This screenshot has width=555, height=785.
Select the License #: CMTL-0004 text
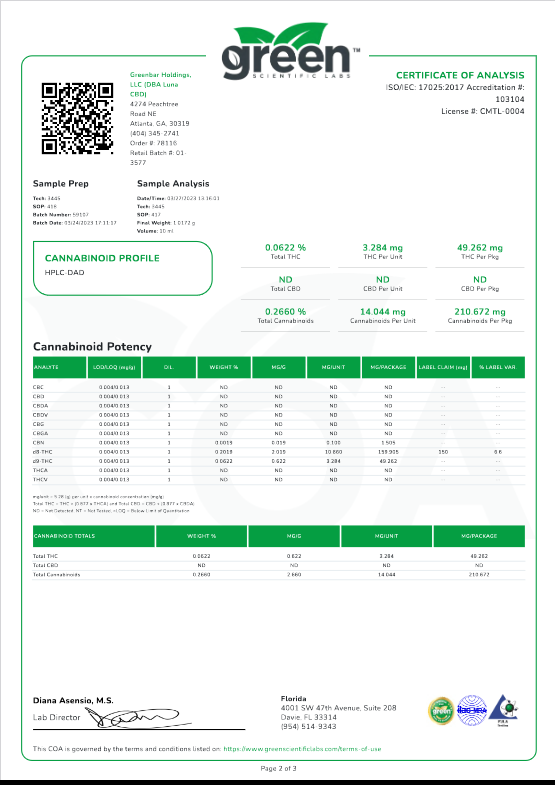482,111
